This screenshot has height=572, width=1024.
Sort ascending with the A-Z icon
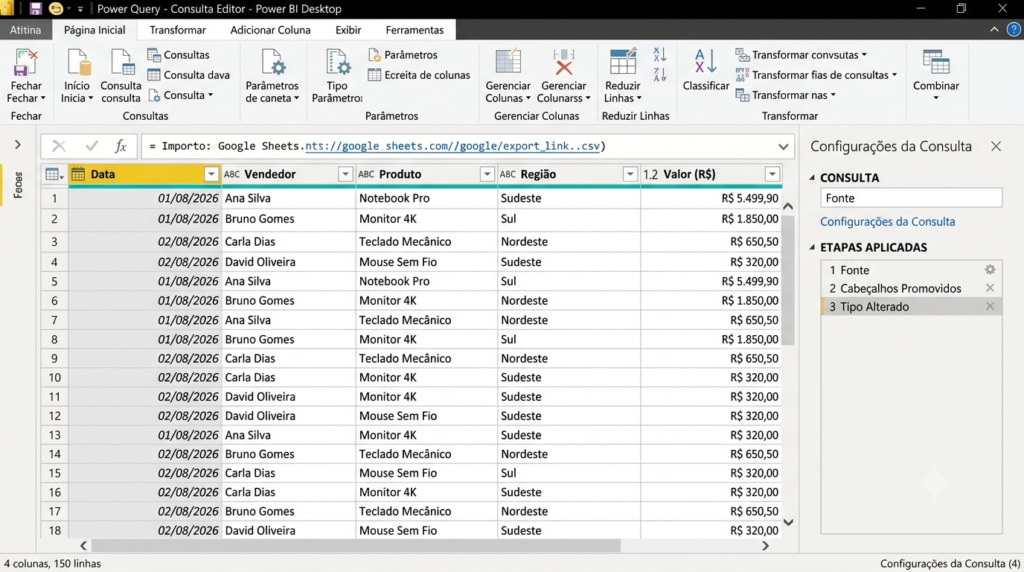(660, 55)
